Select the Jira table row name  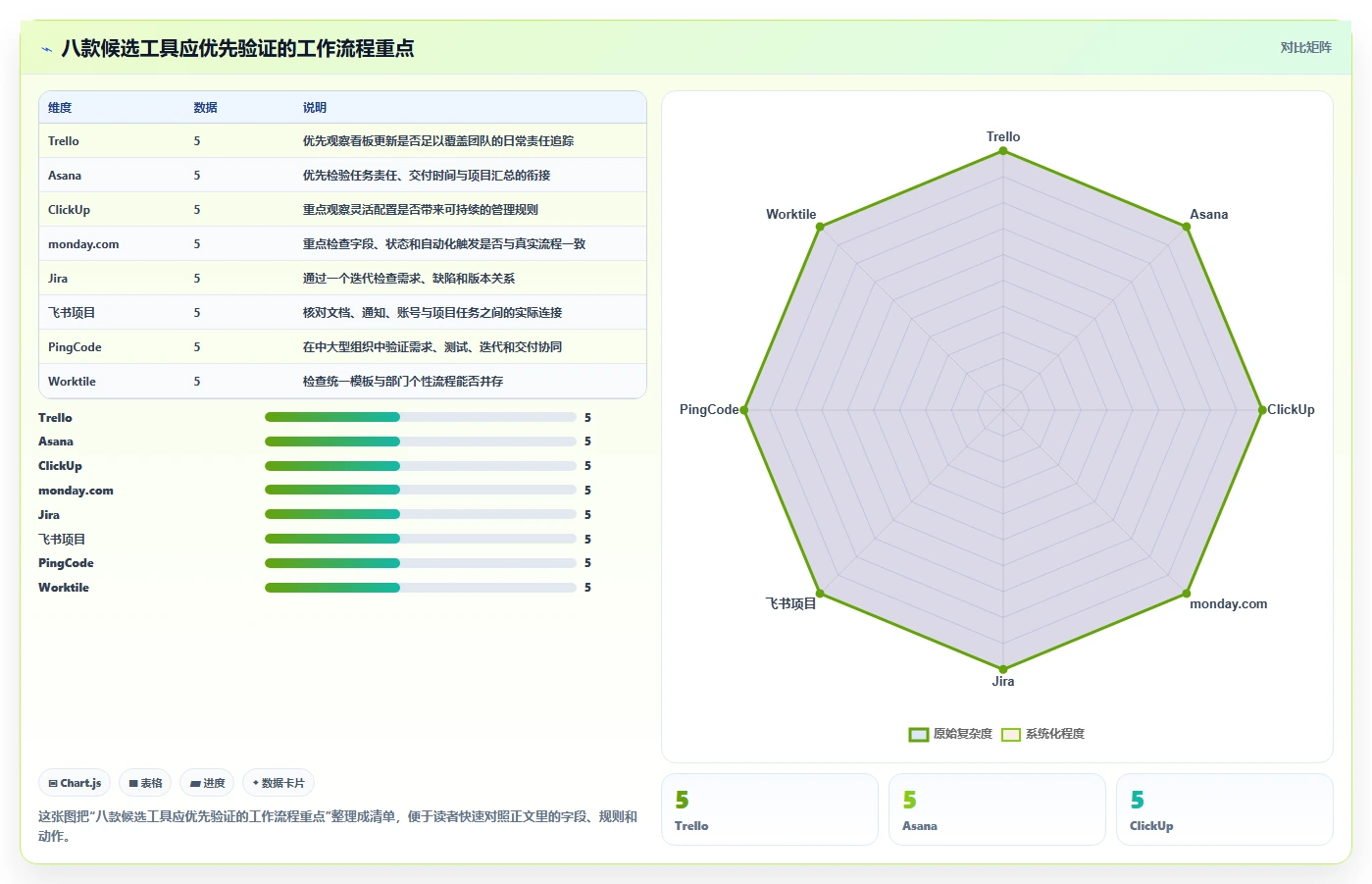coord(58,279)
